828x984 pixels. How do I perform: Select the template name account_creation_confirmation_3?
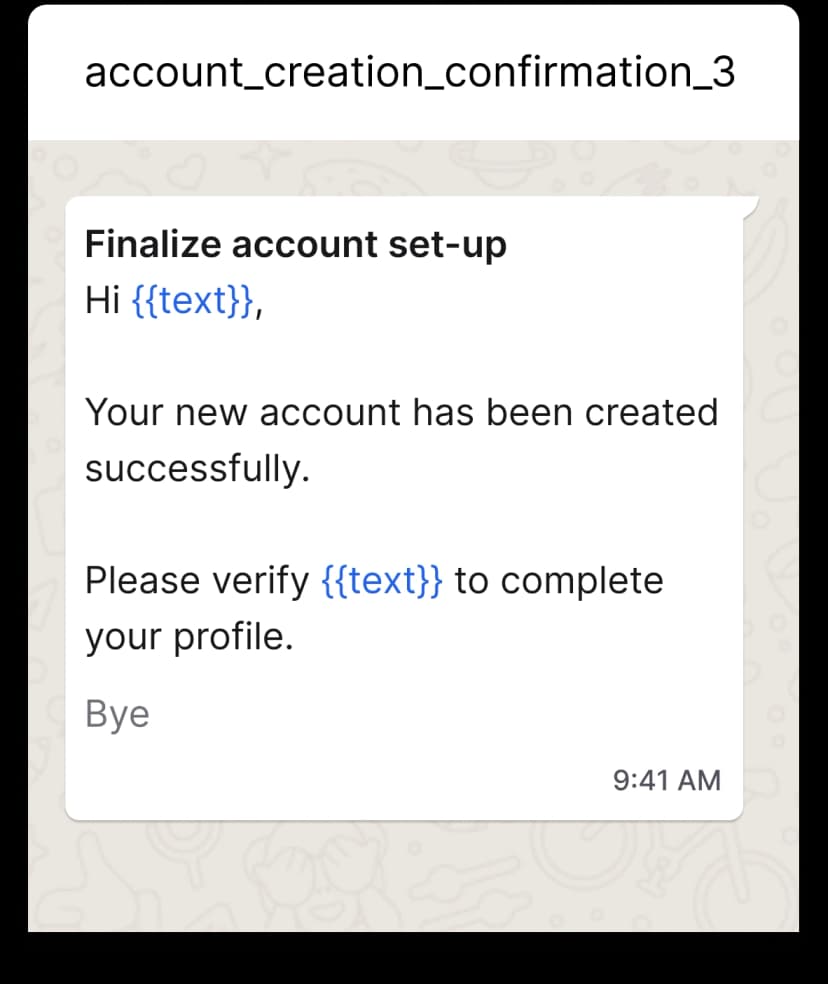(411, 71)
